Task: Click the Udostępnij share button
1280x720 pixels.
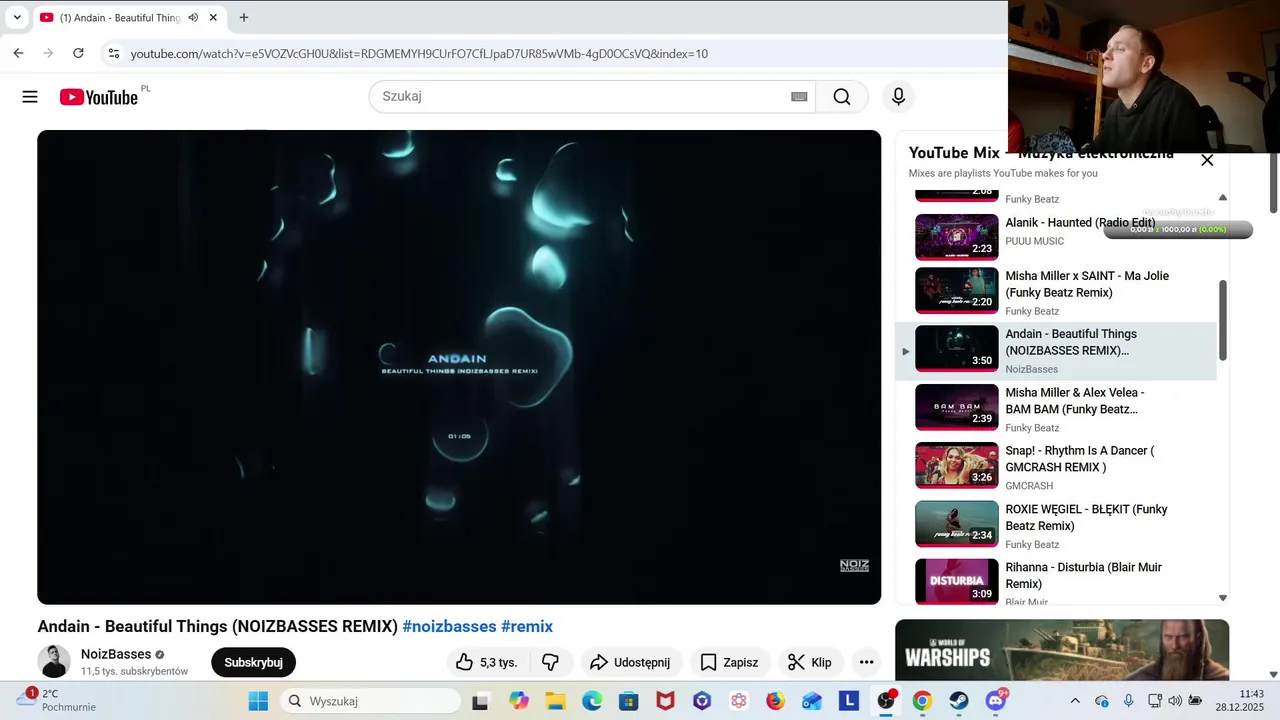Action: click(632, 662)
